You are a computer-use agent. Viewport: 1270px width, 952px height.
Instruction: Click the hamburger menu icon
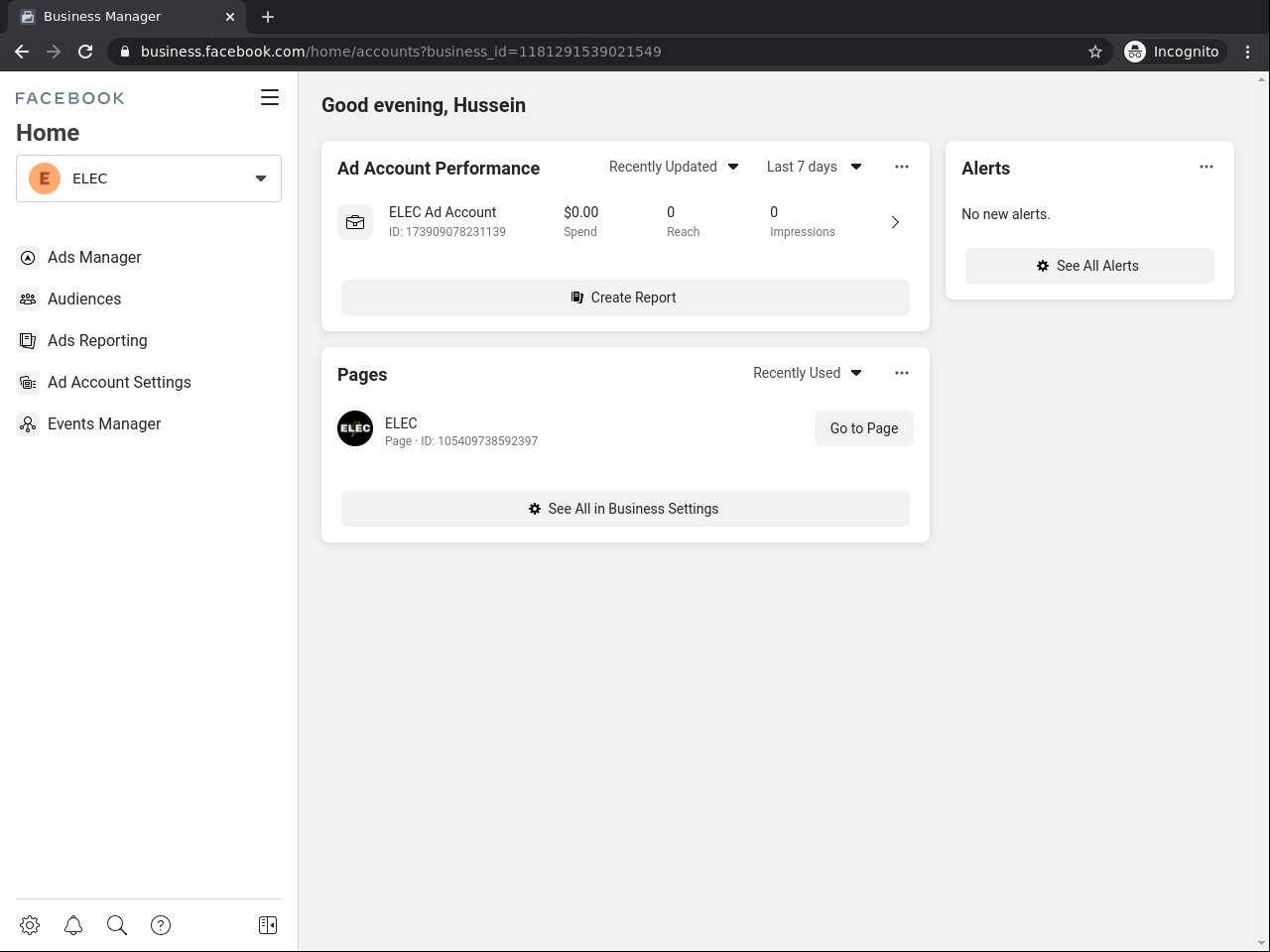point(270,97)
